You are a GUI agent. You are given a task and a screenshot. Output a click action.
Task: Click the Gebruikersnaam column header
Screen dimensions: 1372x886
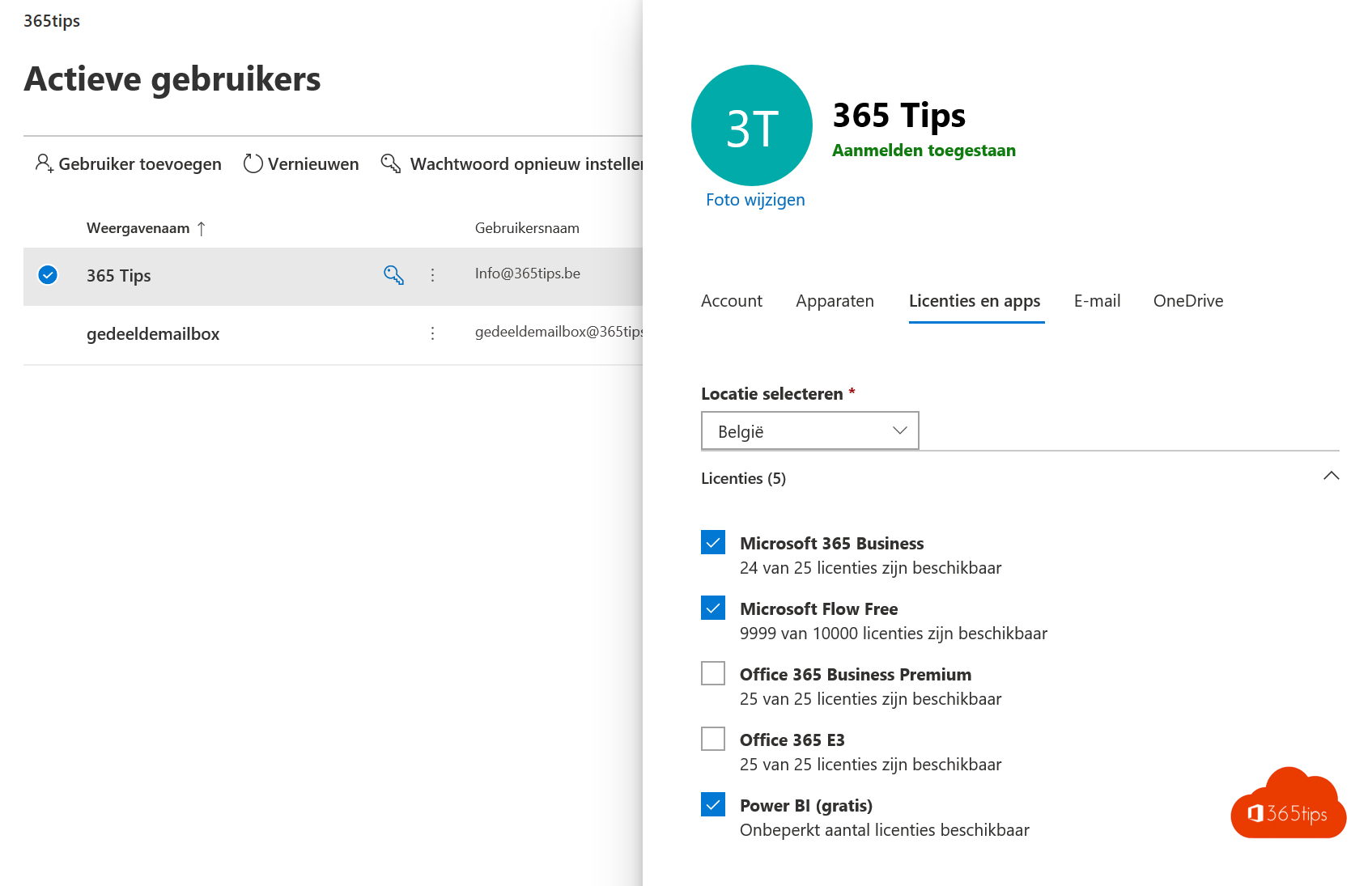click(527, 228)
